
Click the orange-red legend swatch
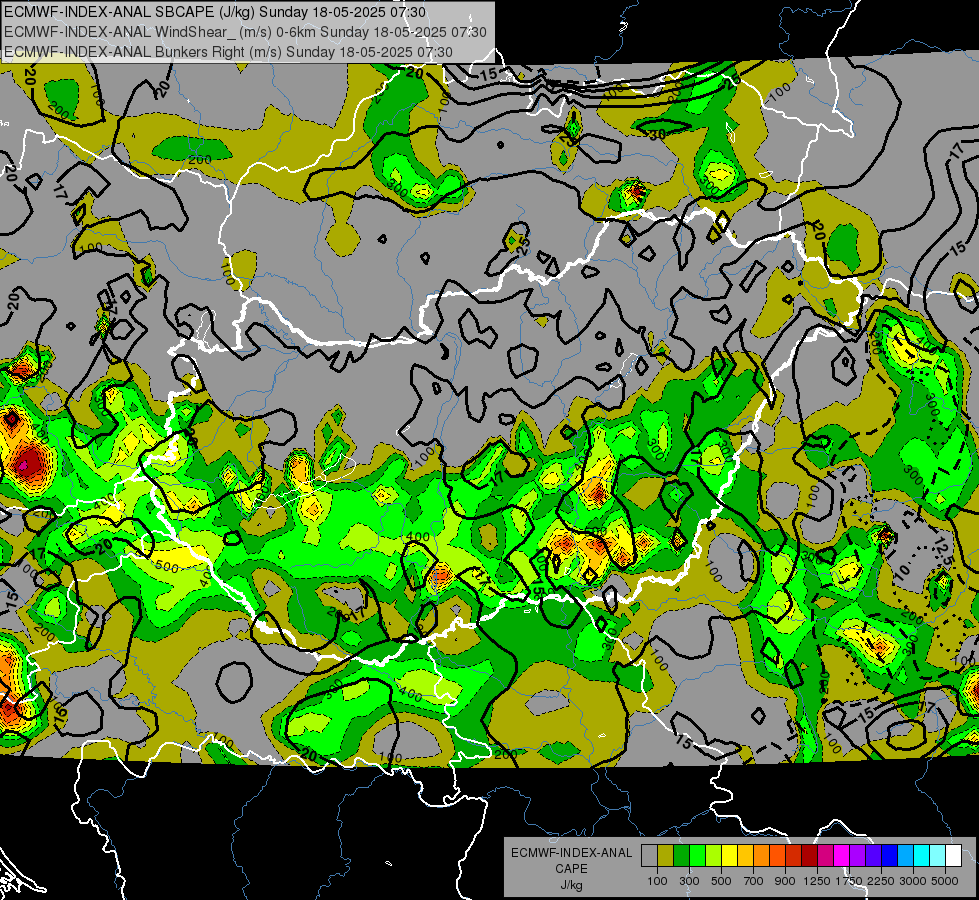point(778,855)
